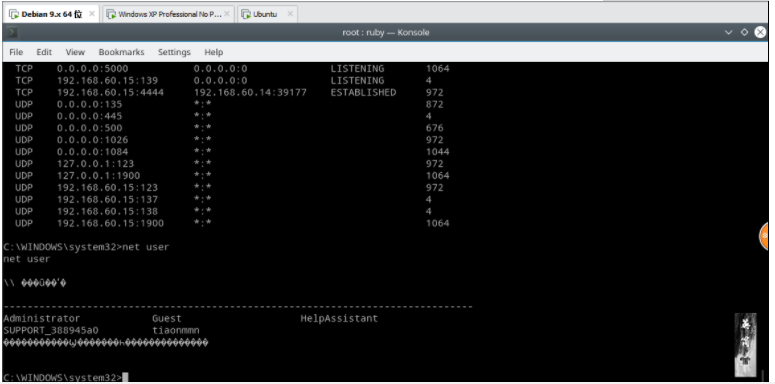This screenshot has height=384, width=775.
Task: Click the UDP address 0.0.0.0:445
Action: (x=89, y=116)
